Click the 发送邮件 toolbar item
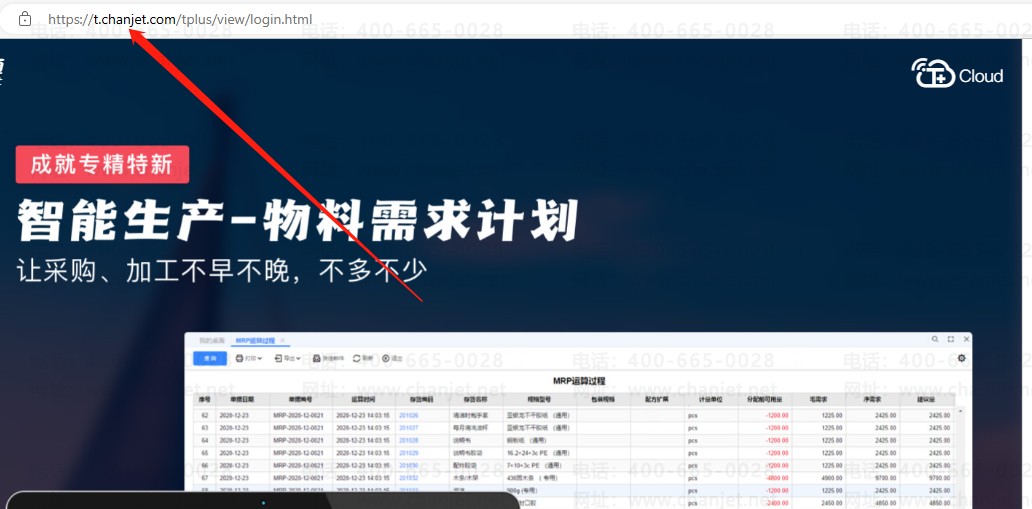Viewport: 1032px width, 509px height. click(328, 358)
